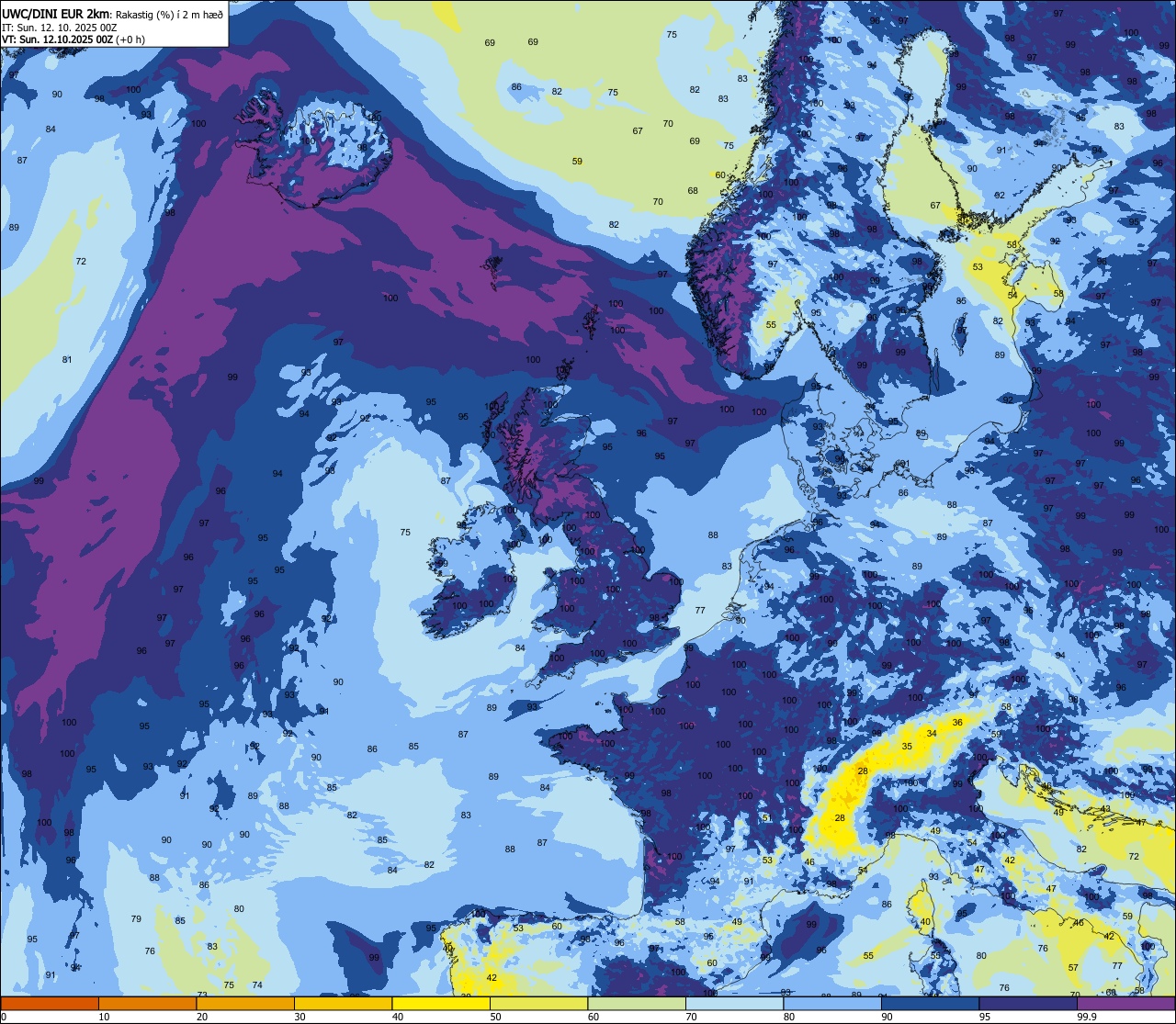Click the parameter label 'Rakastig (%) í 2 m hæð'
Image resolution: width=1176 pixels, height=1024 pixels.
click(170, 15)
